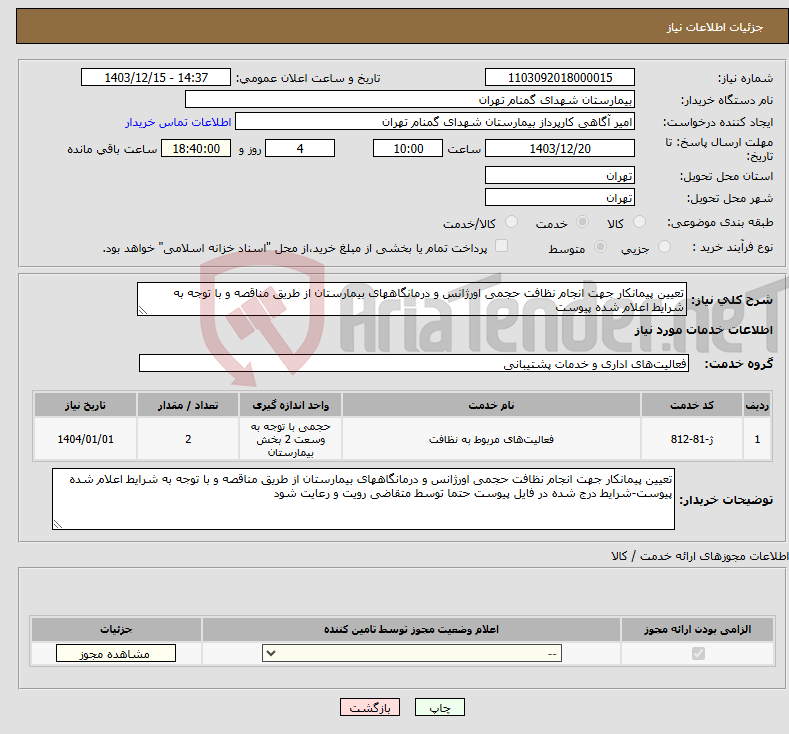The image size is (789, 734).
Task: Click the deadline hour field 10:00
Action: pos(408,148)
